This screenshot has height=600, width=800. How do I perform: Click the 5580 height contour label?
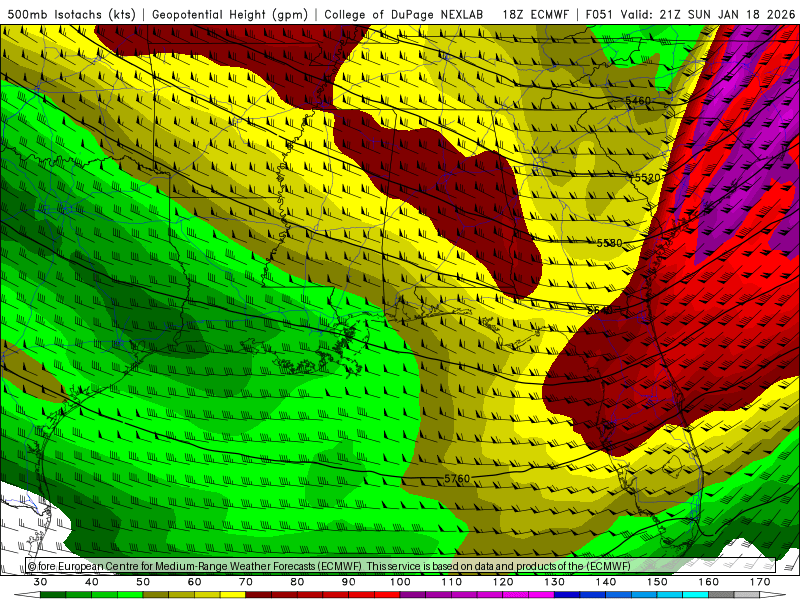tap(609, 243)
